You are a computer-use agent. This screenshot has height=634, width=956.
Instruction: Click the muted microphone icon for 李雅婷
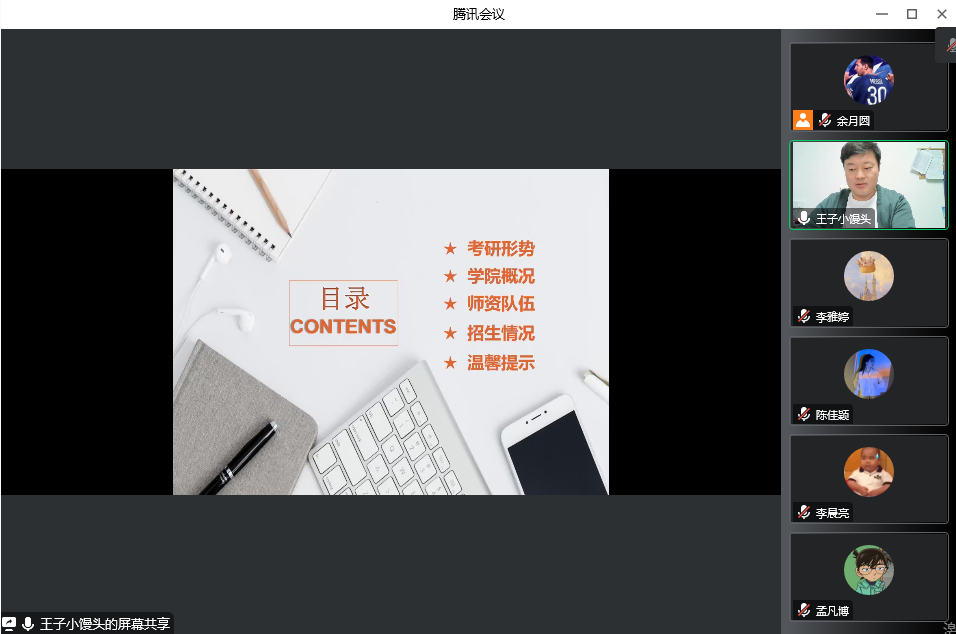pyautogui.click(x=804, y=316)
